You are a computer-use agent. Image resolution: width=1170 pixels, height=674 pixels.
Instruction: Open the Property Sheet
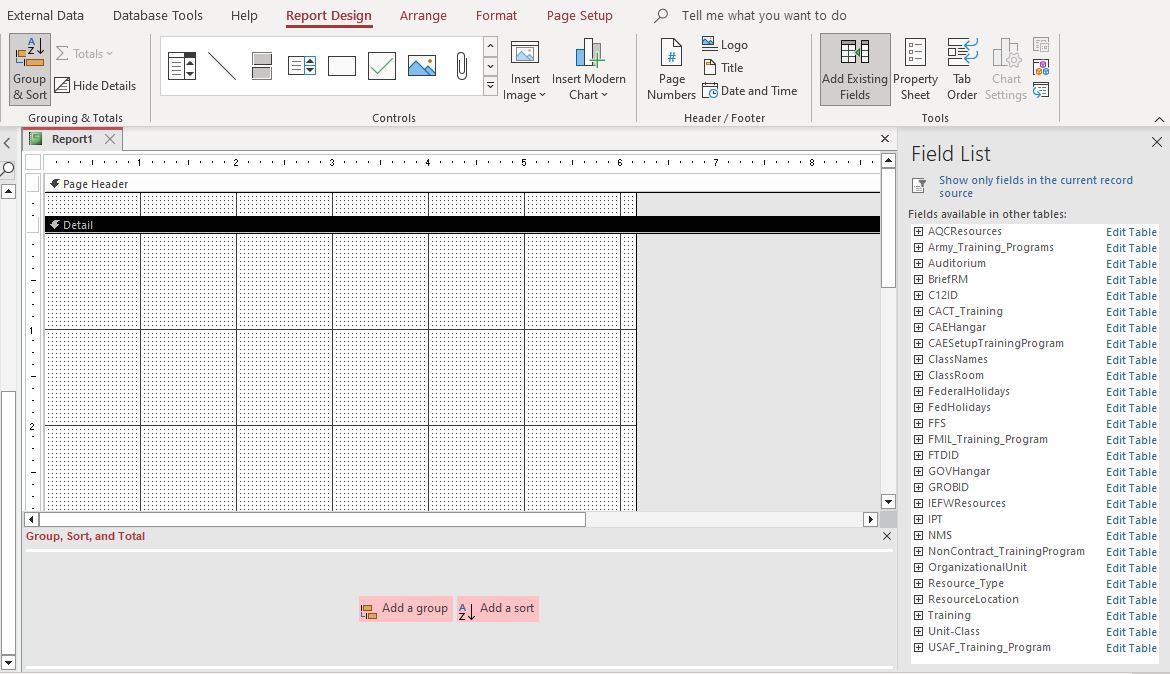(x=915, y=67)
